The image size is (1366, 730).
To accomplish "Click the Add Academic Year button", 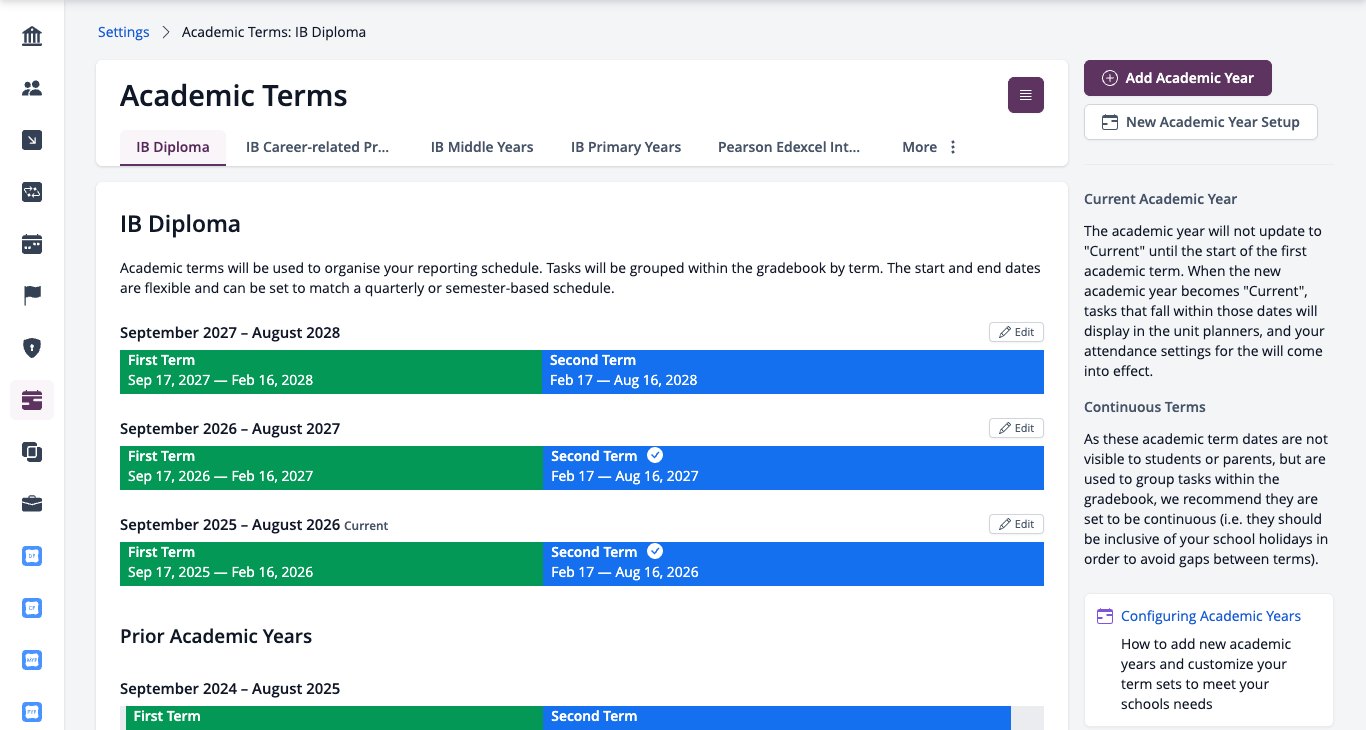I will tap(1177, 78).
